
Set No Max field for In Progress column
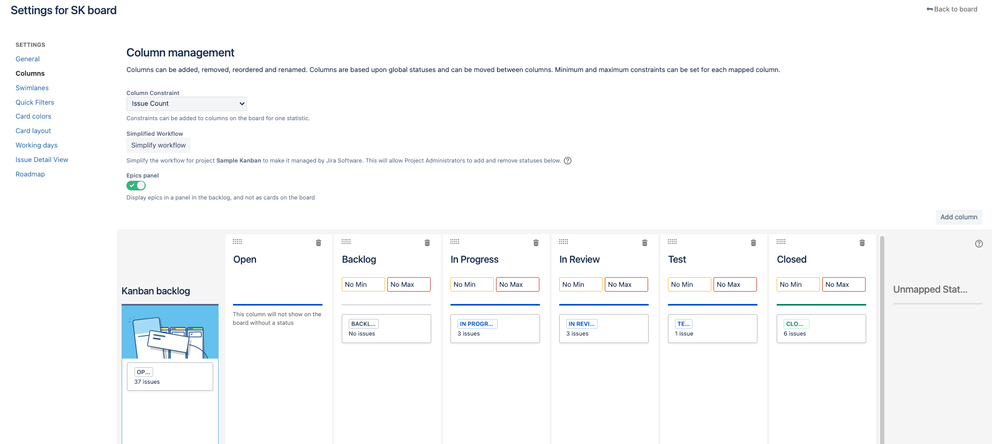point(518,284)
